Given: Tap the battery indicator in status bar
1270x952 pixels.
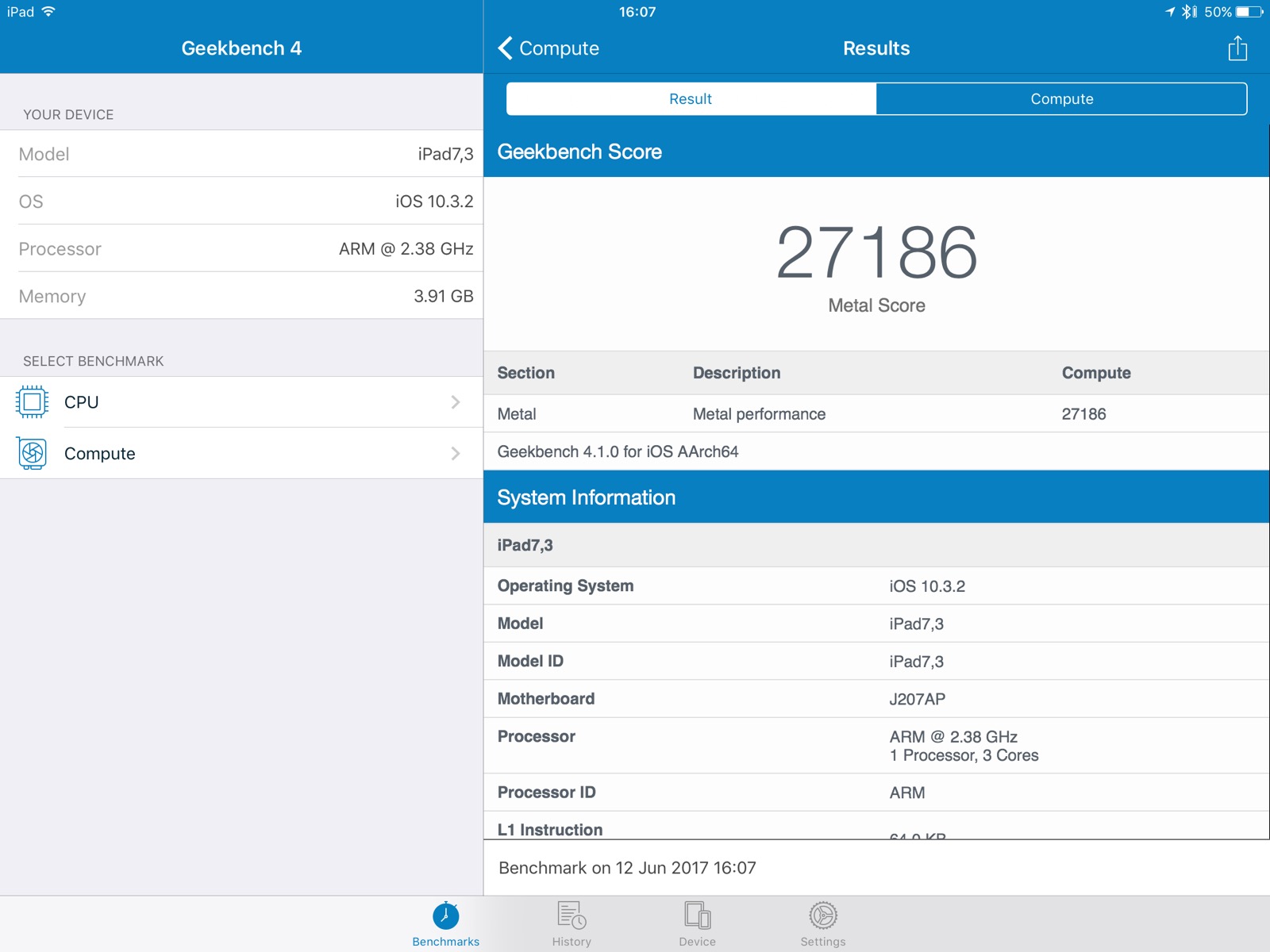Looking at the screenshot, I should coord(1249,12).
